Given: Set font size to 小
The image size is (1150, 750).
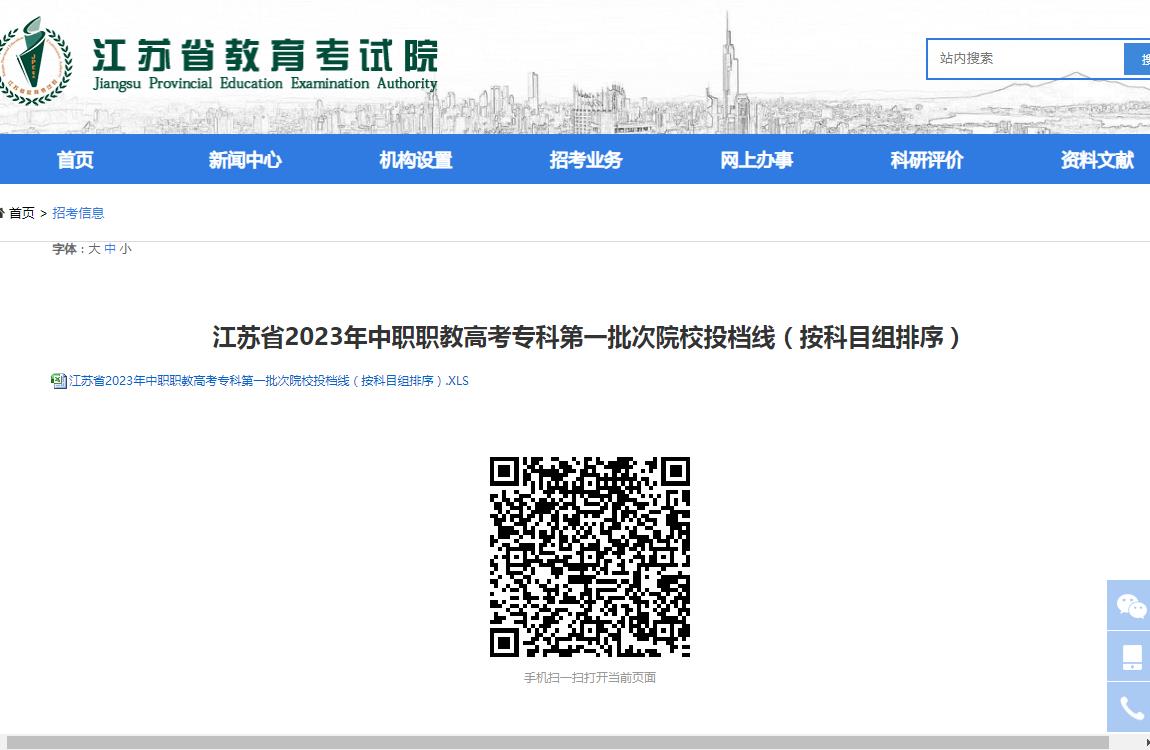Looking at the screenshot, I should tap(125, 249).
